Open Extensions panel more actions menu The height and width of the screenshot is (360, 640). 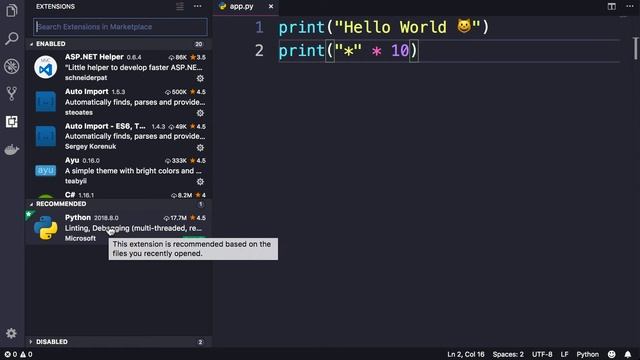[x=198, y=7]
